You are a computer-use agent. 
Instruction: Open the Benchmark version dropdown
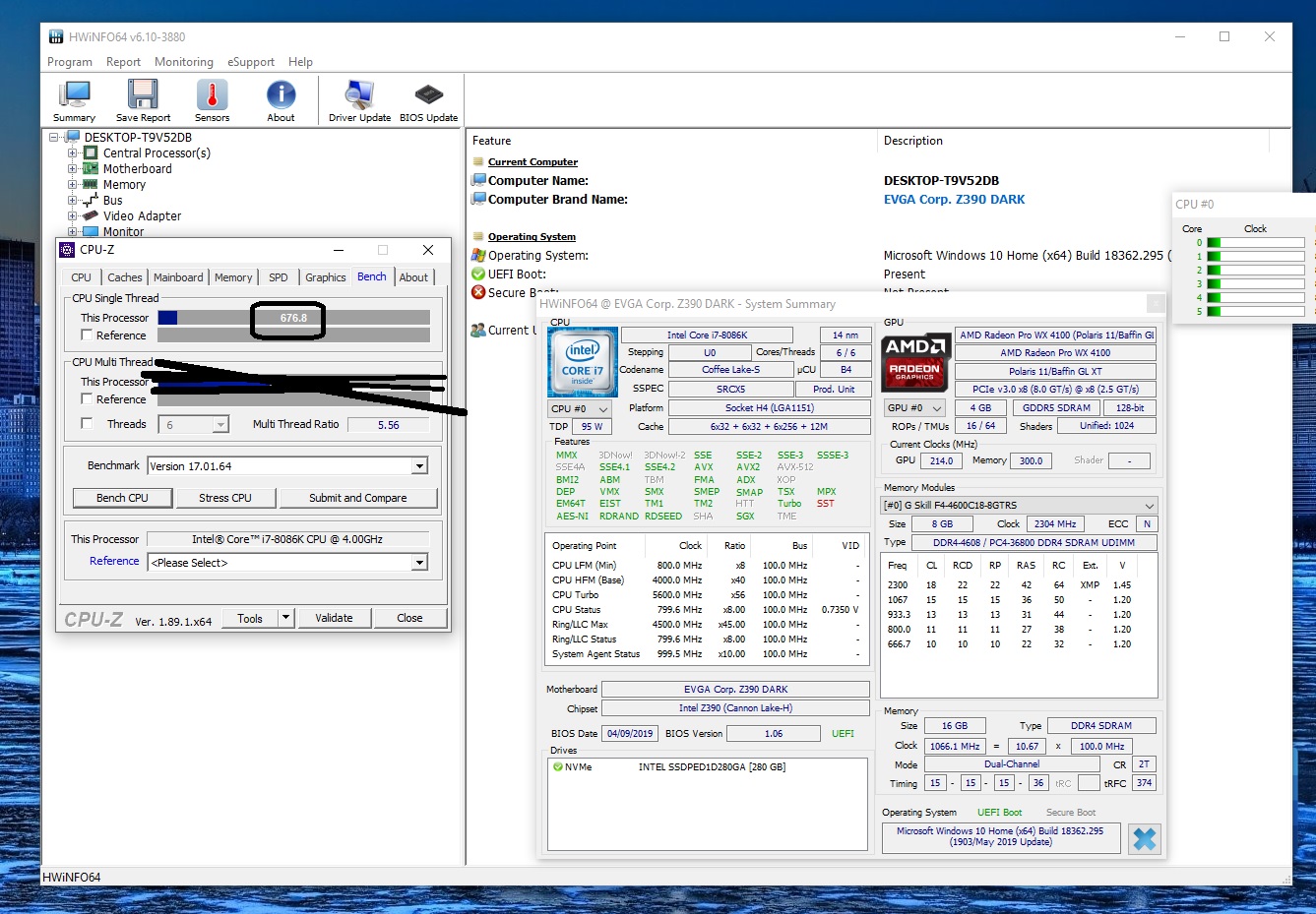tap(420, 466)
